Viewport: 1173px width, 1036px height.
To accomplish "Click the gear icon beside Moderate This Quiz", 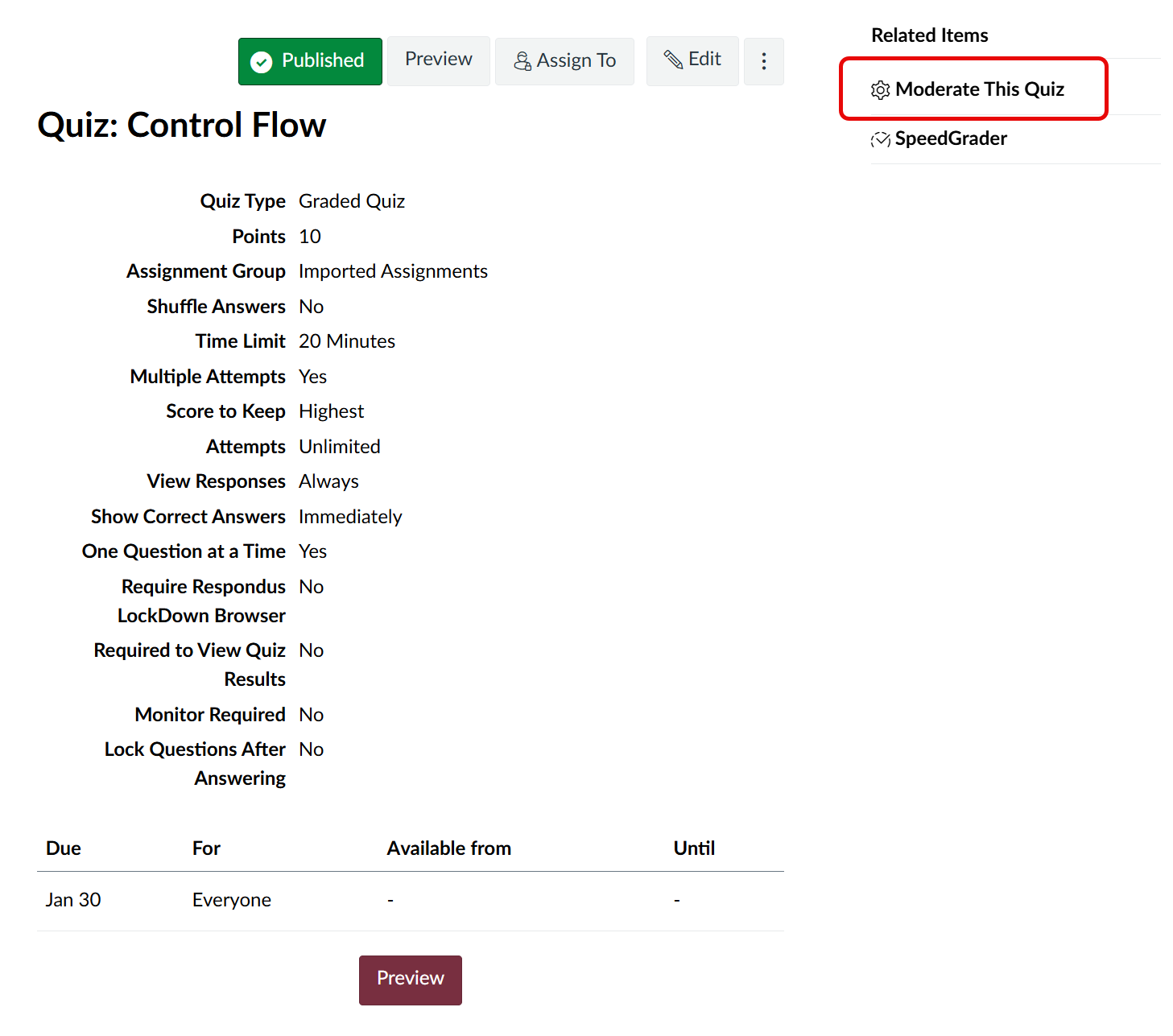I will pos(881,90).
